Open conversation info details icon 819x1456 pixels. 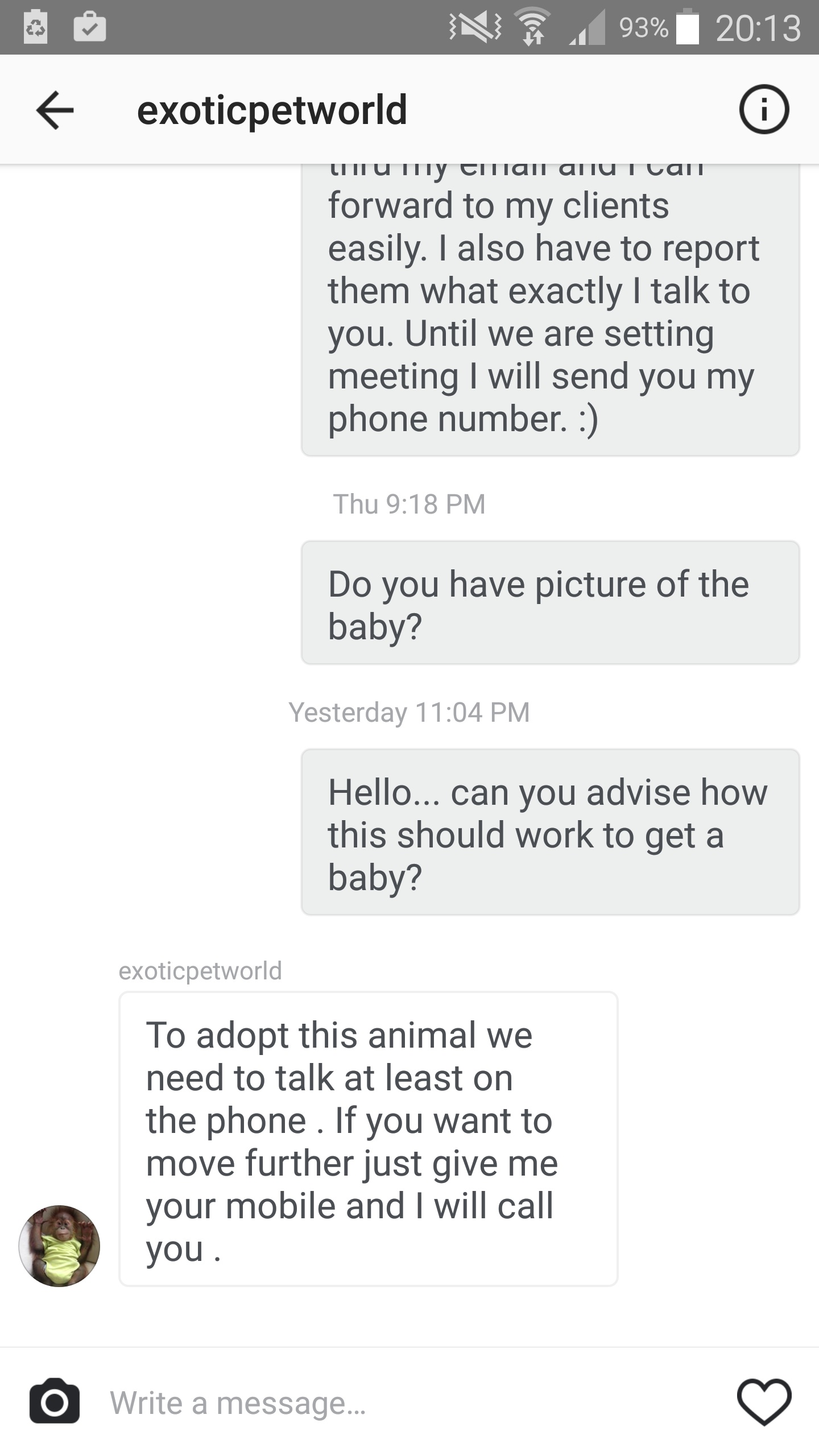764,109
